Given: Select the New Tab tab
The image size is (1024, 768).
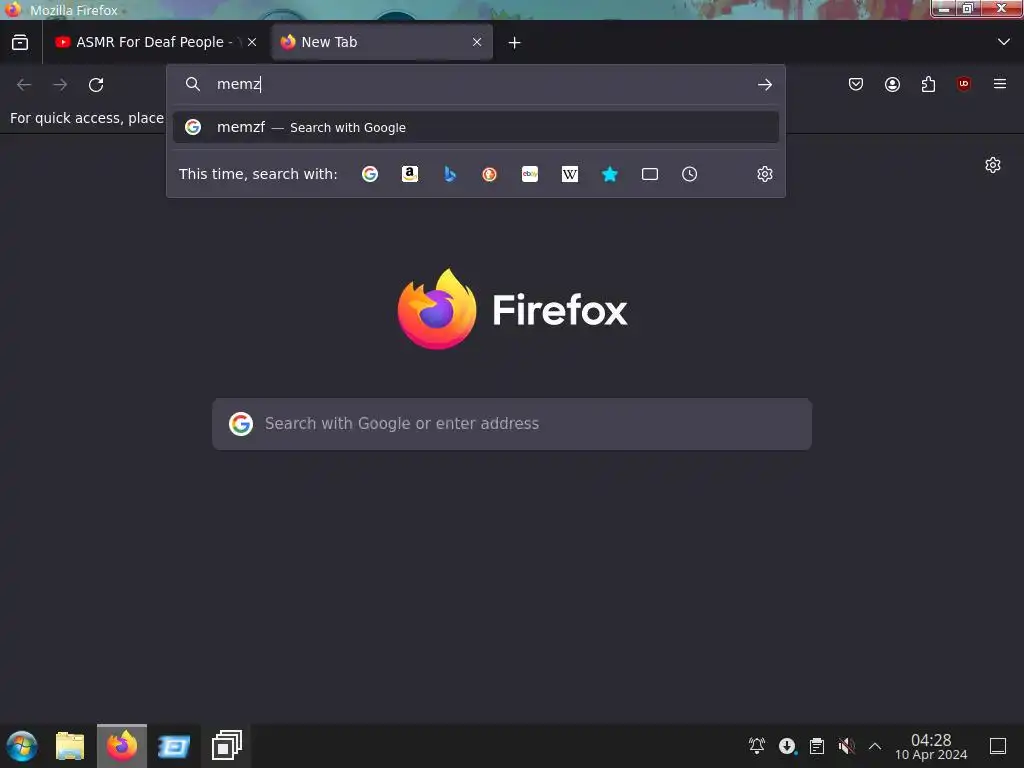Looking at the screenshot, I should [x=381, y=42].
